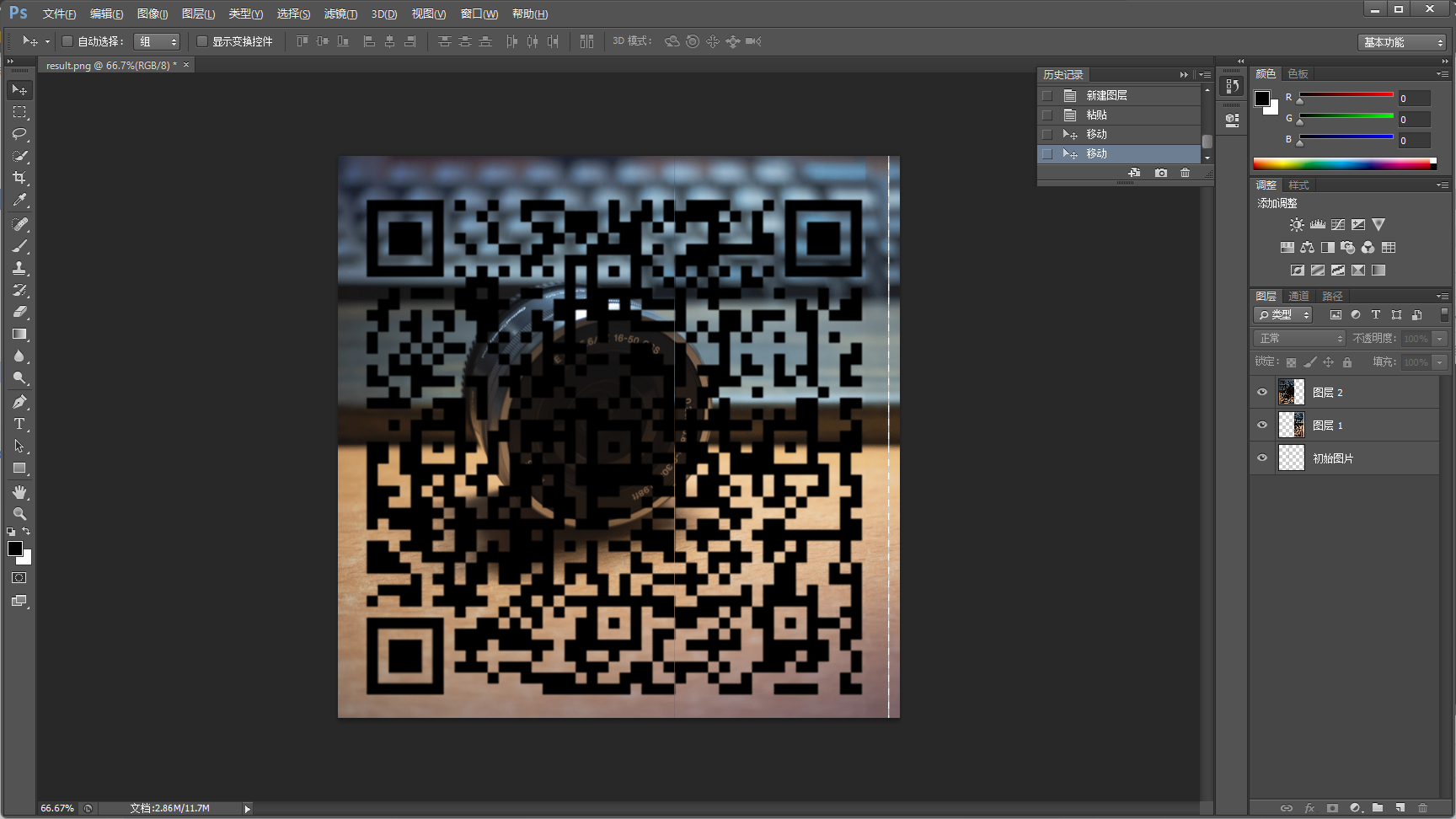Delete layer using Layers panel trash
The image size is (1456, 819).
[x=1422, y=808]
